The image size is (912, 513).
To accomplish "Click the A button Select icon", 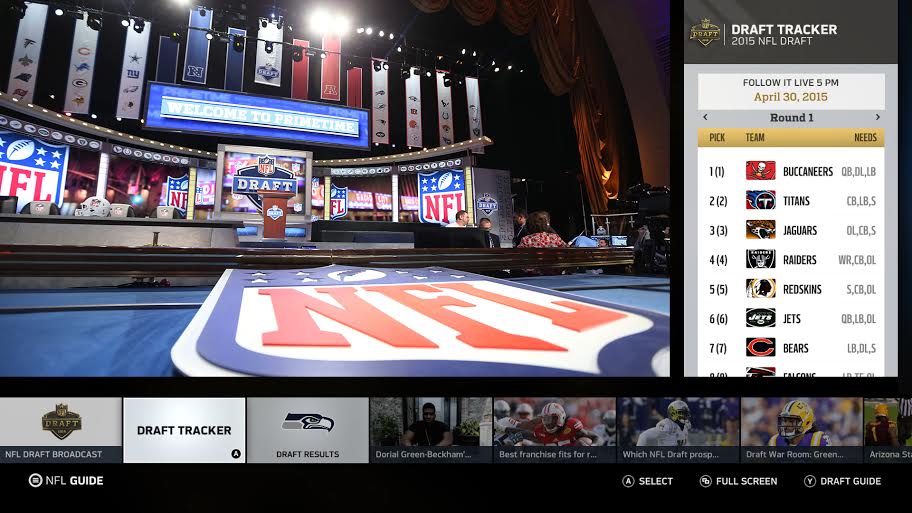I will coord(628,481).
